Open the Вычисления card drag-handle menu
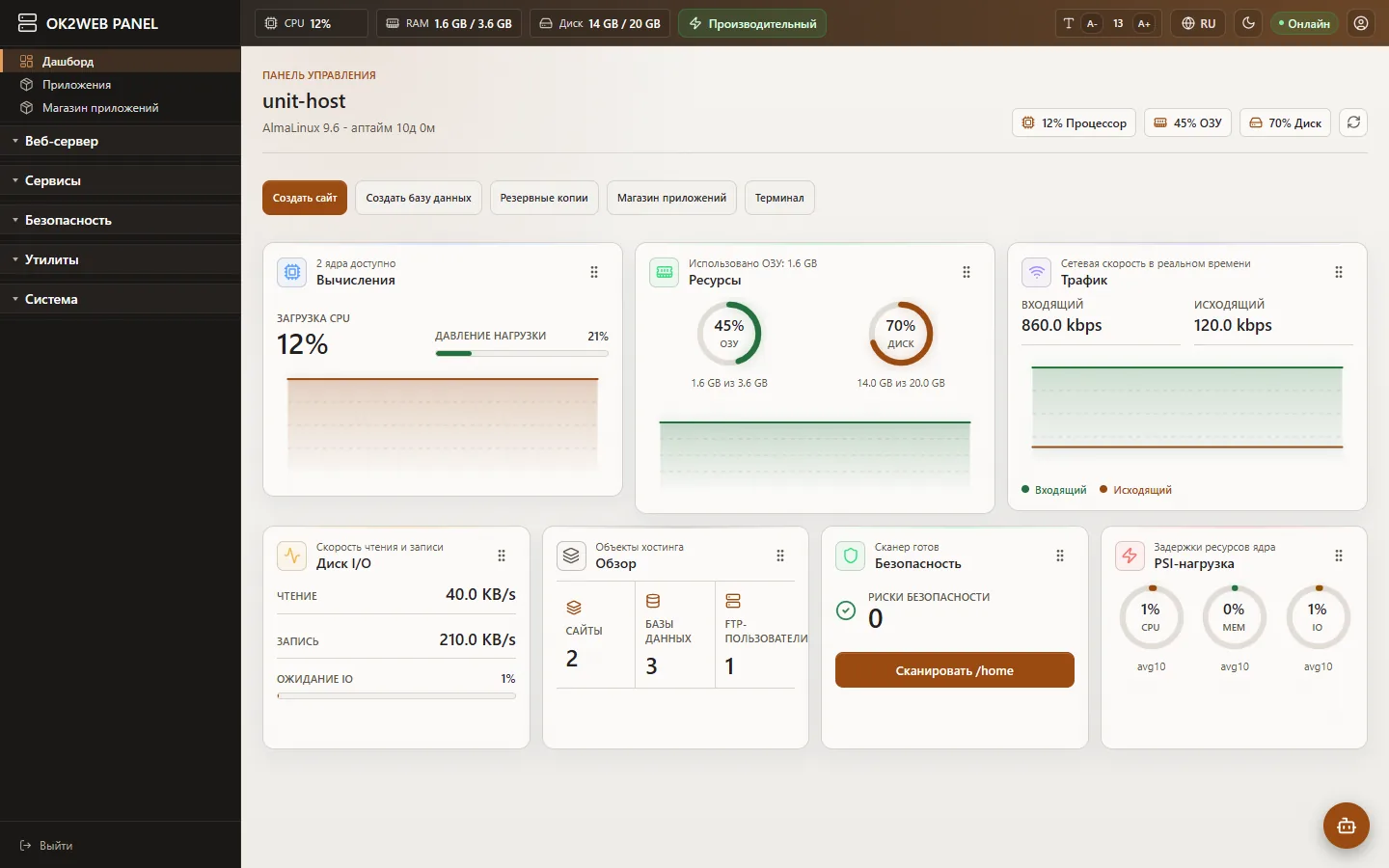The width and height of the screenshot is (1389, 868). point(594,272)
